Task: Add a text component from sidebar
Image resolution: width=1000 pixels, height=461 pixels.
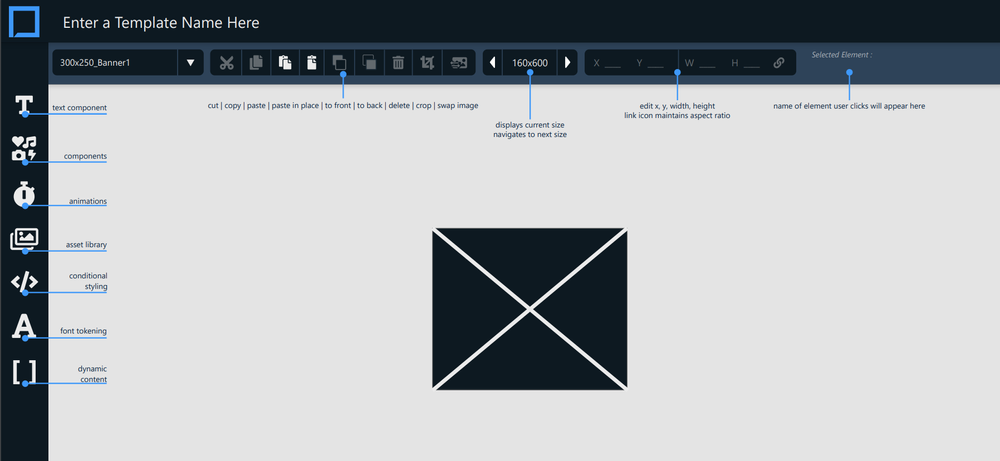Action: [24, 105]
